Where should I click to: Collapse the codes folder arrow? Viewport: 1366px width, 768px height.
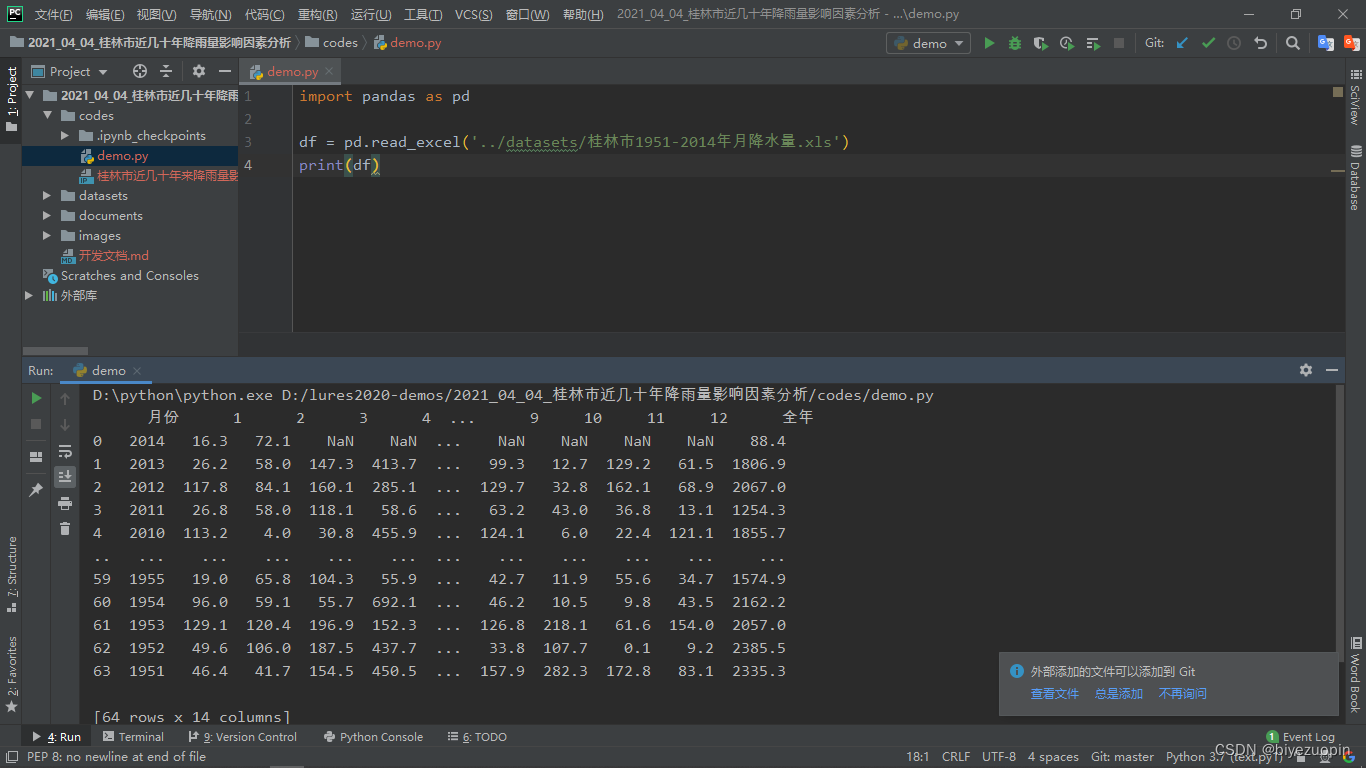tap(47, 116)
